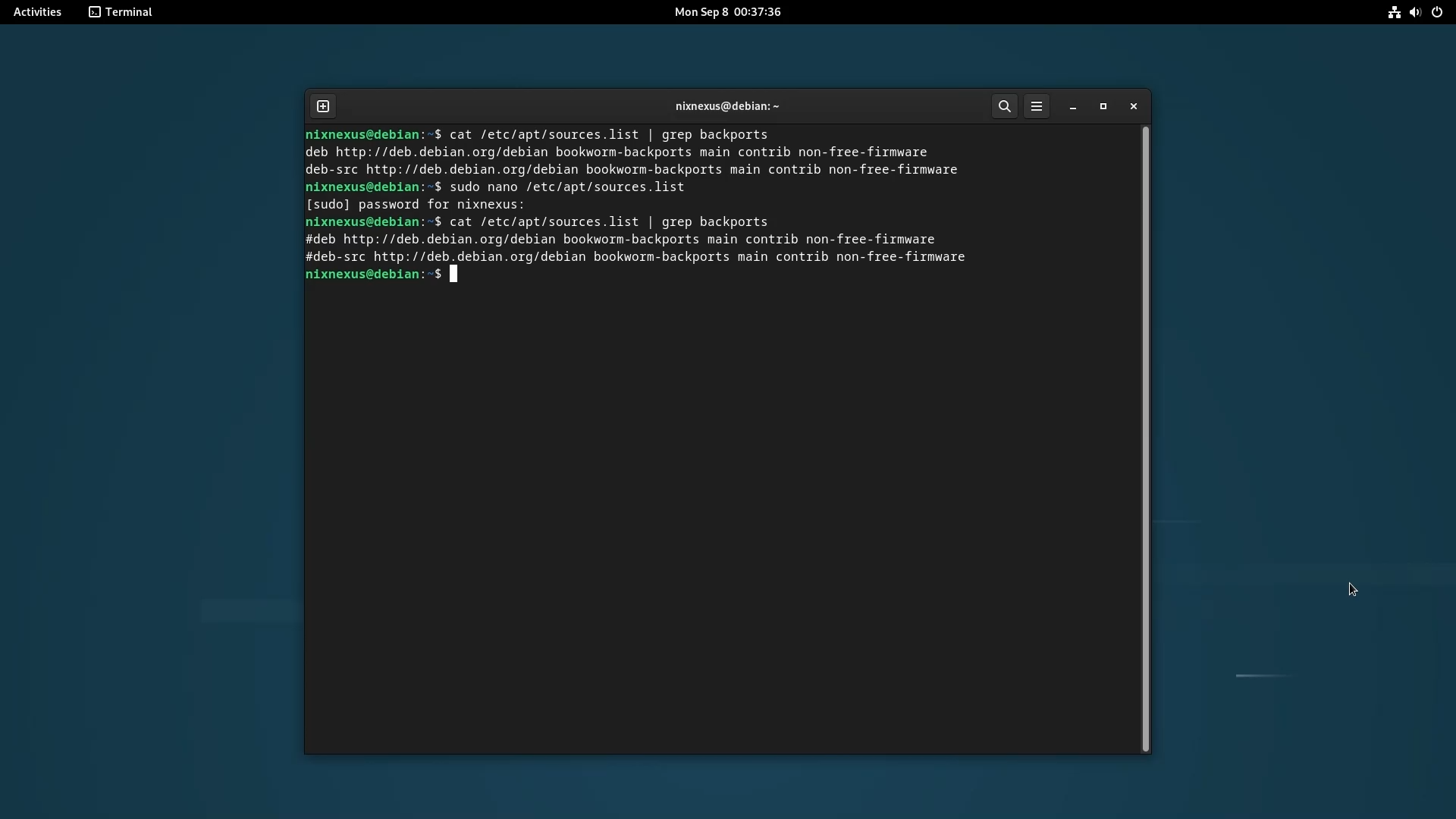The image size is (1456, 819).
Task: Open the Terminal app menu
Action: (x=121, y=12)
